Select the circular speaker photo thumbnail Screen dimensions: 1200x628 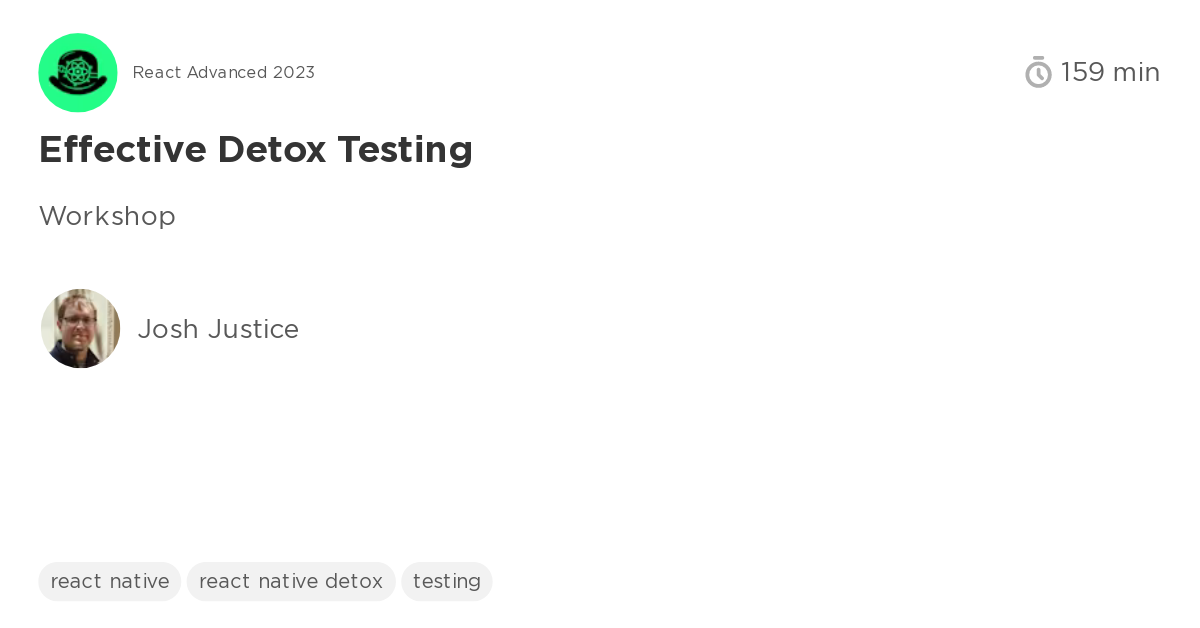pos(80,328)
